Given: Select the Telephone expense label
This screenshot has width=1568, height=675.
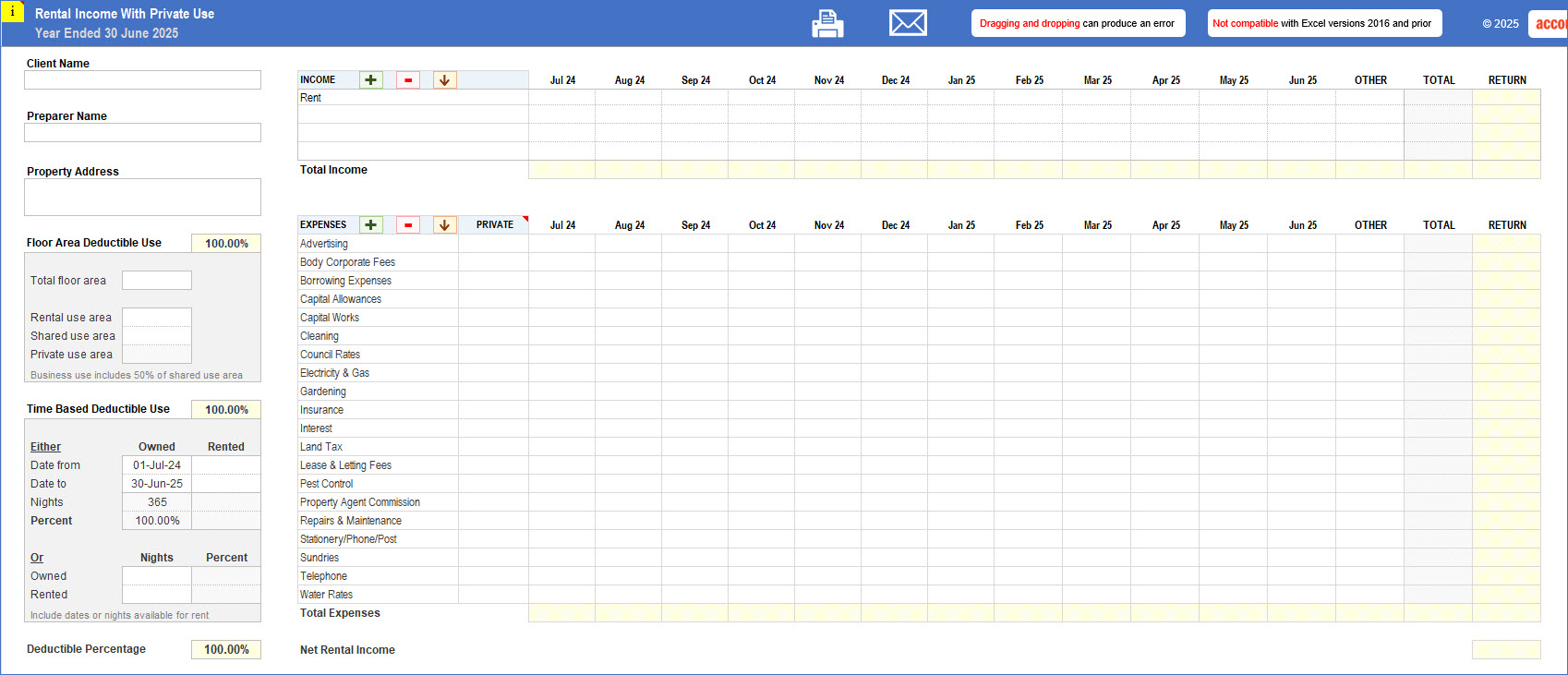Looking at the screenshot, I should (x=323, y=576).
